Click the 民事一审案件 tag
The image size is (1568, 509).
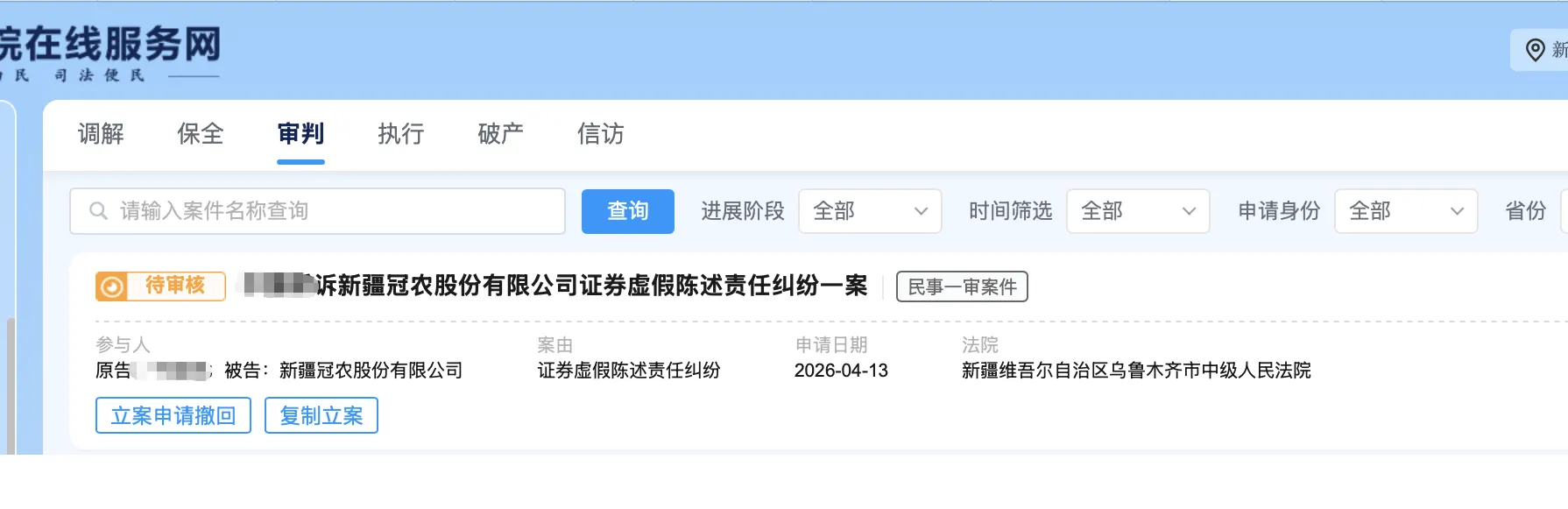pyautogui.click(x=962, y=286)
